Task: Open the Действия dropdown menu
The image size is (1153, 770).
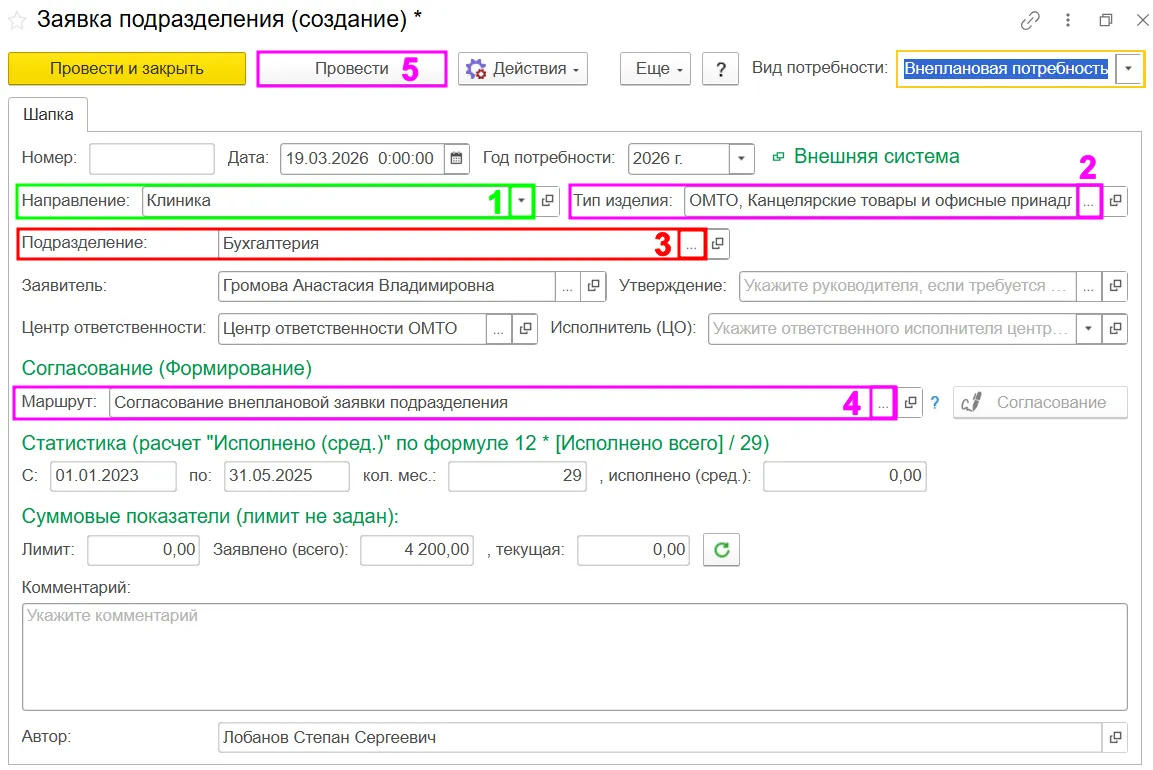Action: pos(523,69)
